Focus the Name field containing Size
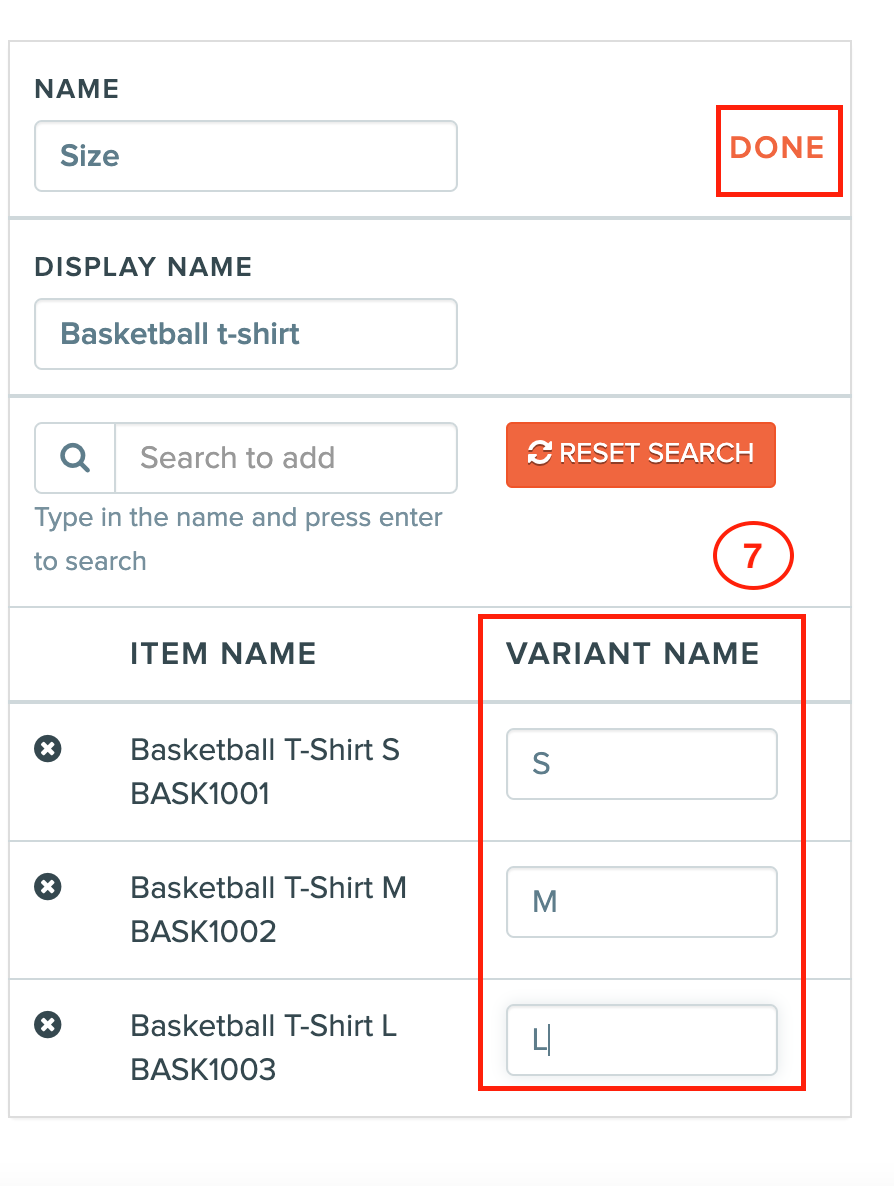894x1186 pixels. (x=246, y=156)
